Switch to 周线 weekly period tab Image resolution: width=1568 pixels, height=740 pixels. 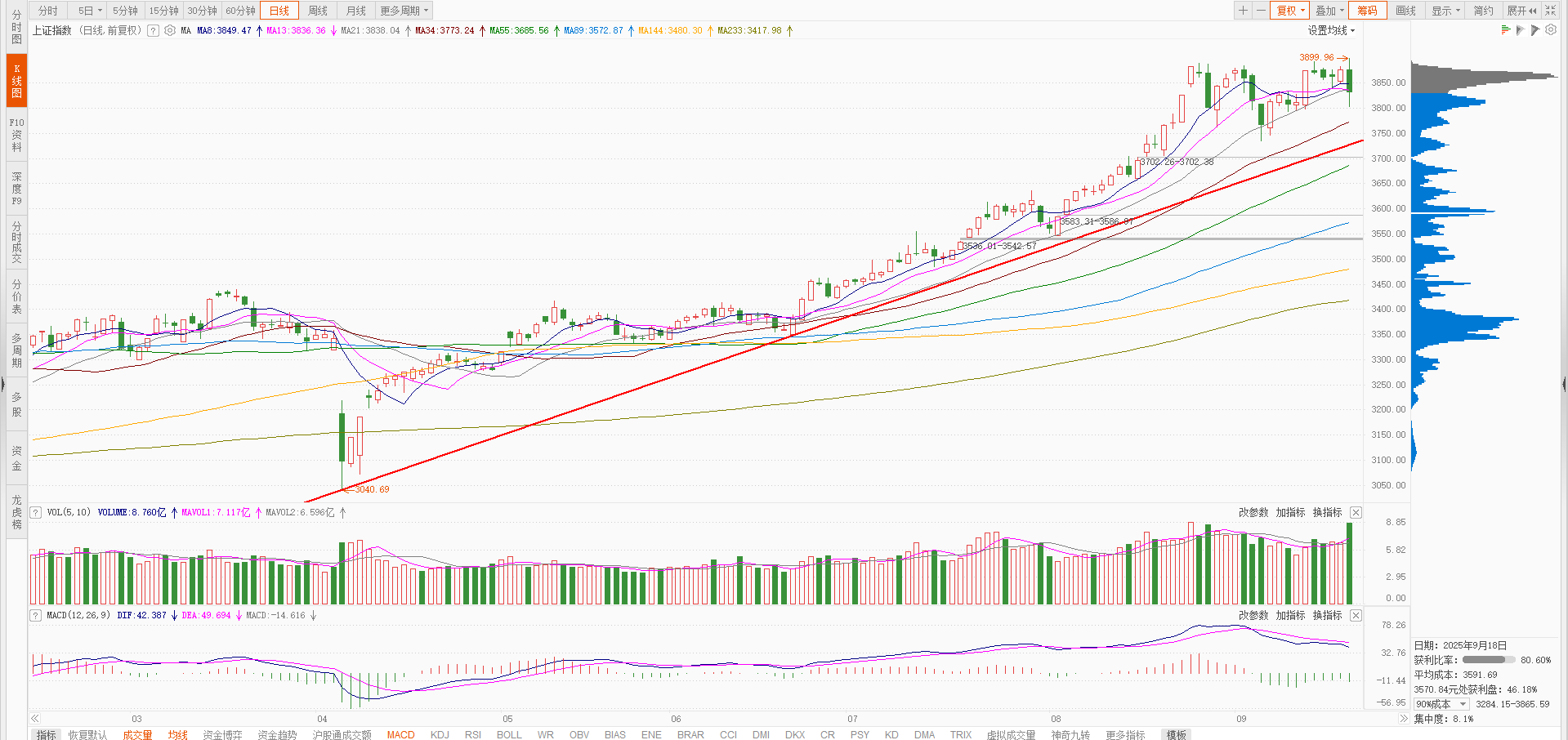[318, 11]
